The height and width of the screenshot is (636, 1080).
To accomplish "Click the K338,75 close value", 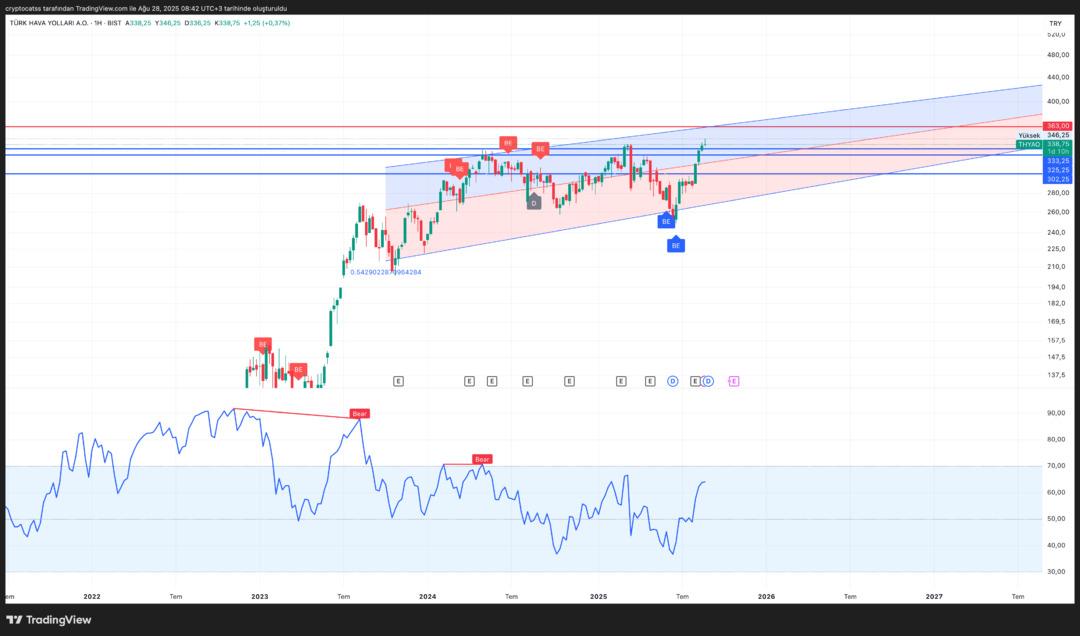I will 227,23.
